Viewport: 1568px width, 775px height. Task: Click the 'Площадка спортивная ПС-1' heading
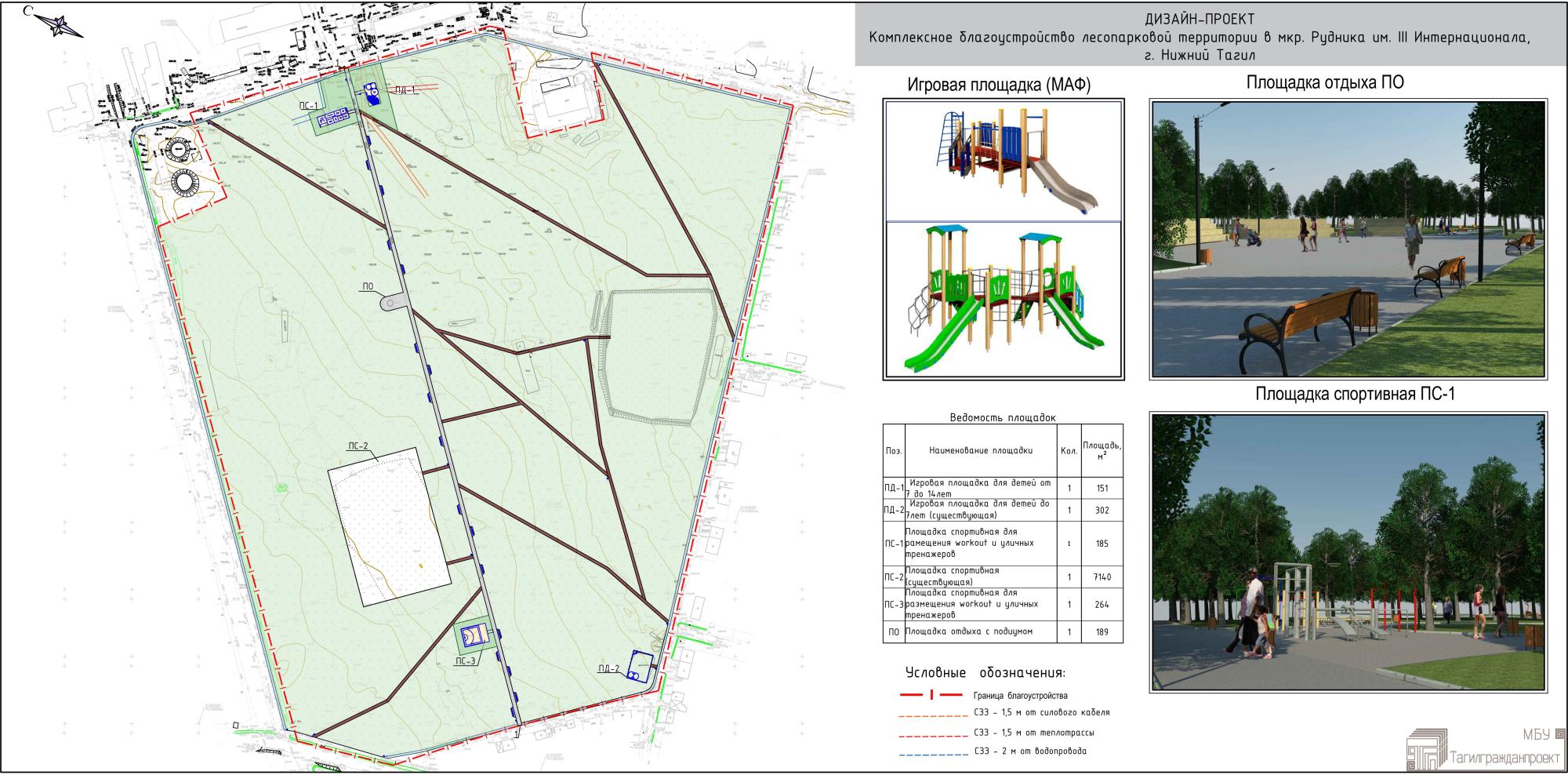click(1355, 395)
